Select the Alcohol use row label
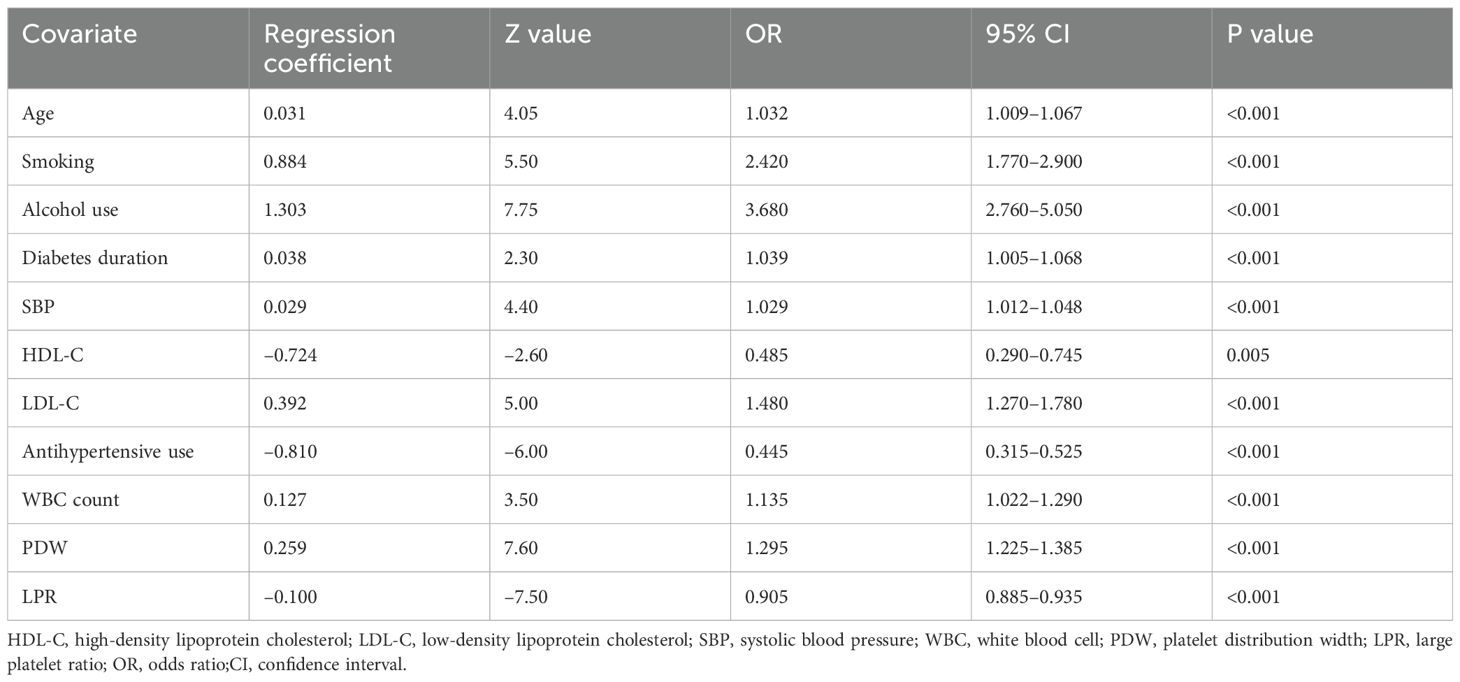 [x=64, y=210]
